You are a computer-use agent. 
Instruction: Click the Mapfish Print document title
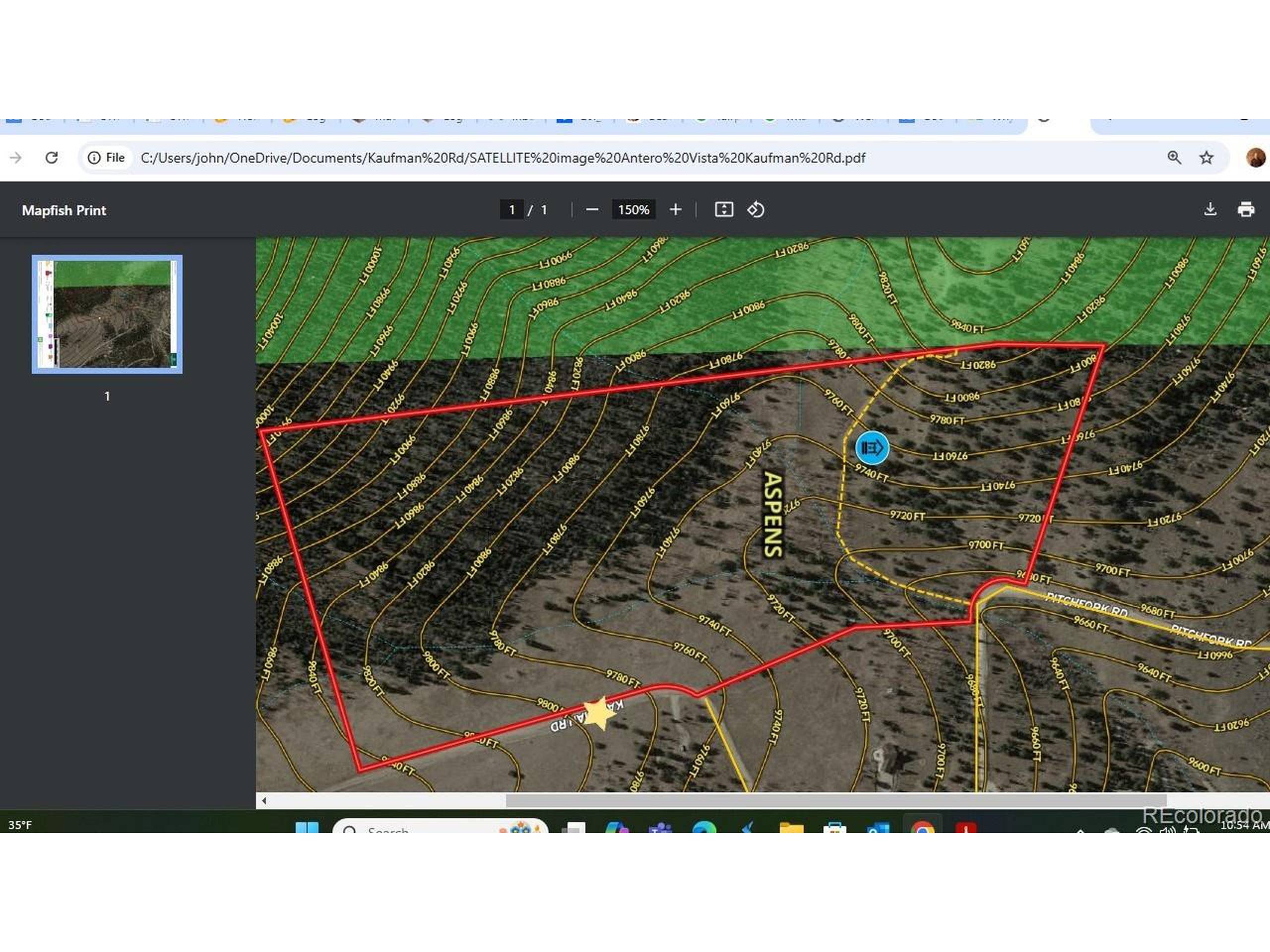click(63, 211)
